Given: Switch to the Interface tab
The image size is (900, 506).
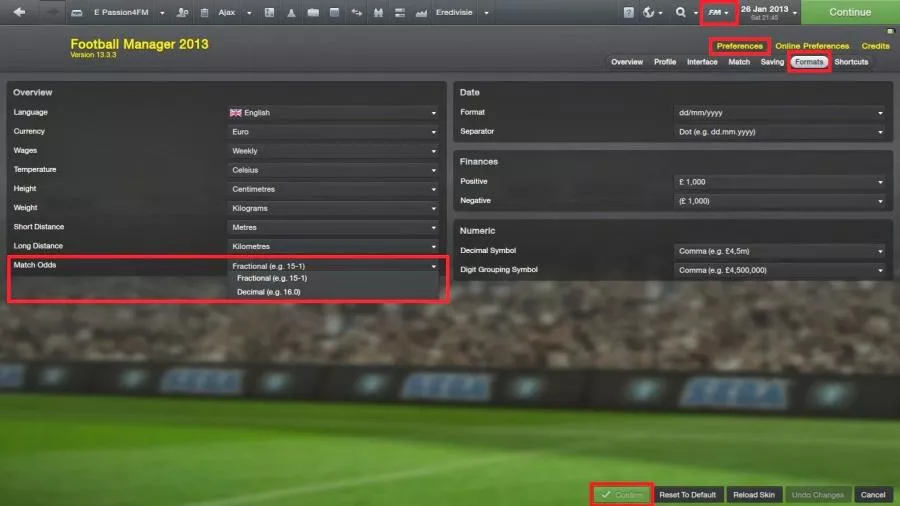Looking at the screenshot, I should tap(702, 62).
